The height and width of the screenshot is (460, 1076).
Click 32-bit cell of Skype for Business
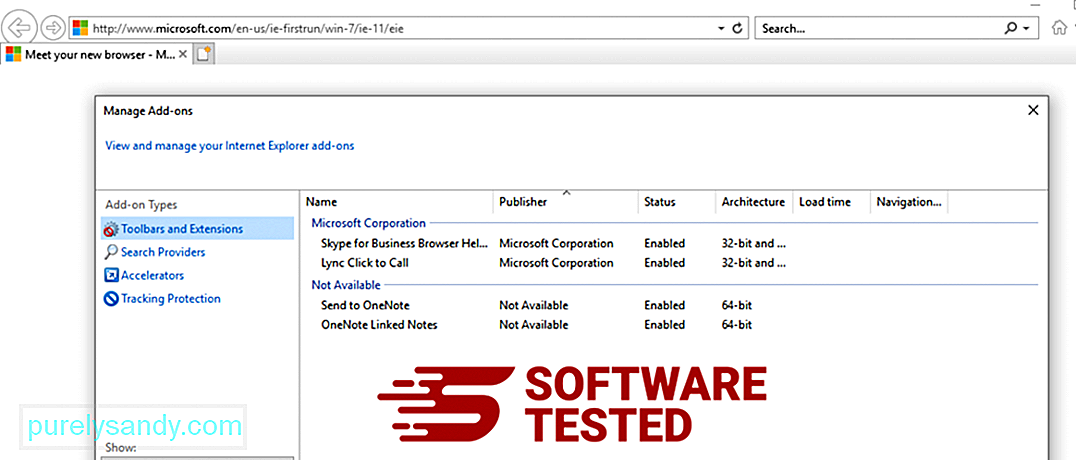coord(753,243)
